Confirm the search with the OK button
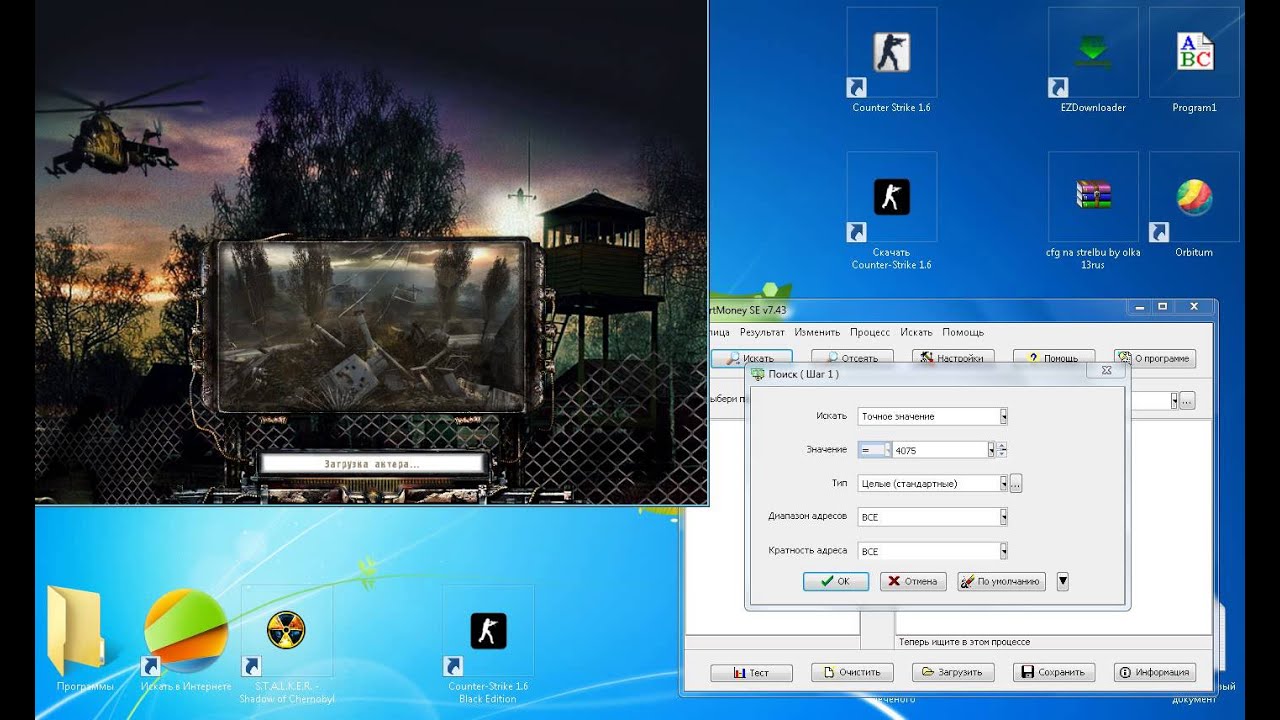This screenshot has height=720, width=1280. 835,581
